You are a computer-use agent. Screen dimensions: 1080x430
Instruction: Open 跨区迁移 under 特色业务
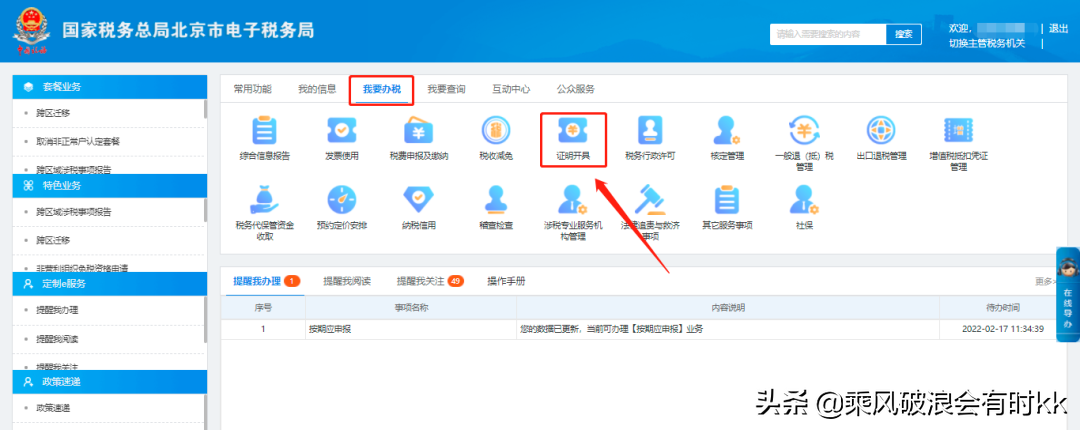(54, 240)
